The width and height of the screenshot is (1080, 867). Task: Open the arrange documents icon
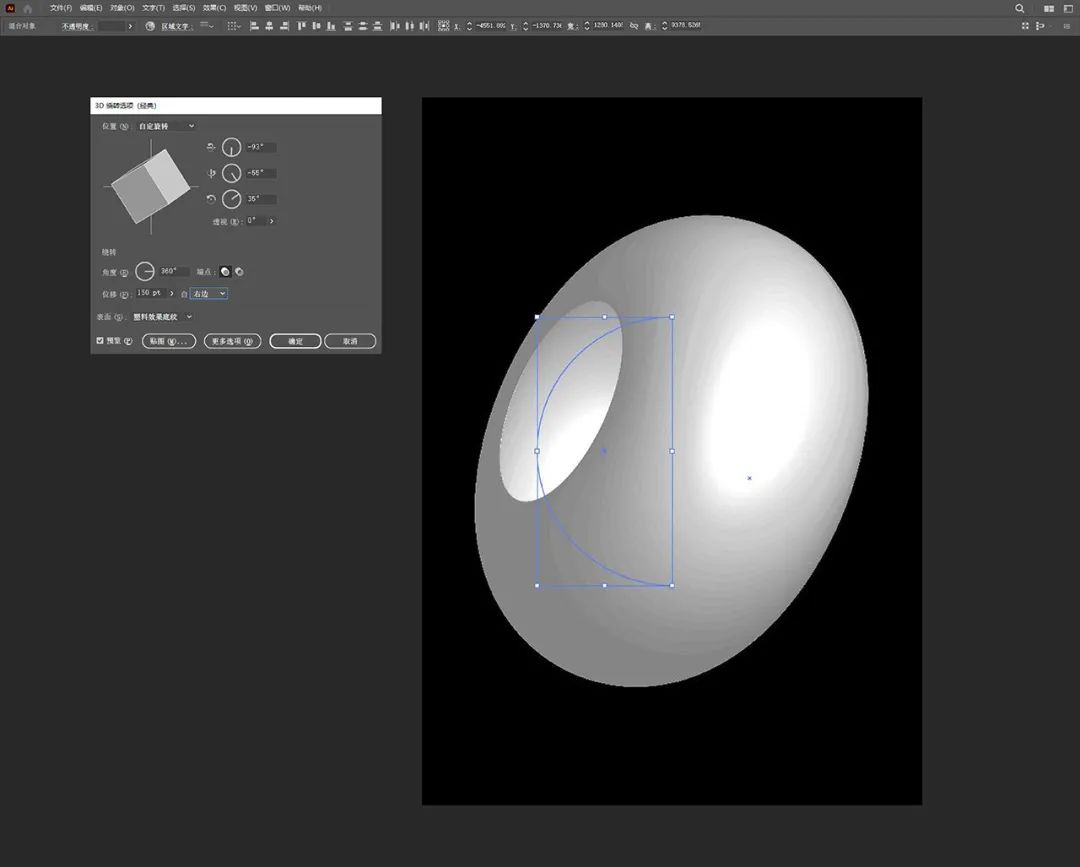click(x=1048, y=8)
